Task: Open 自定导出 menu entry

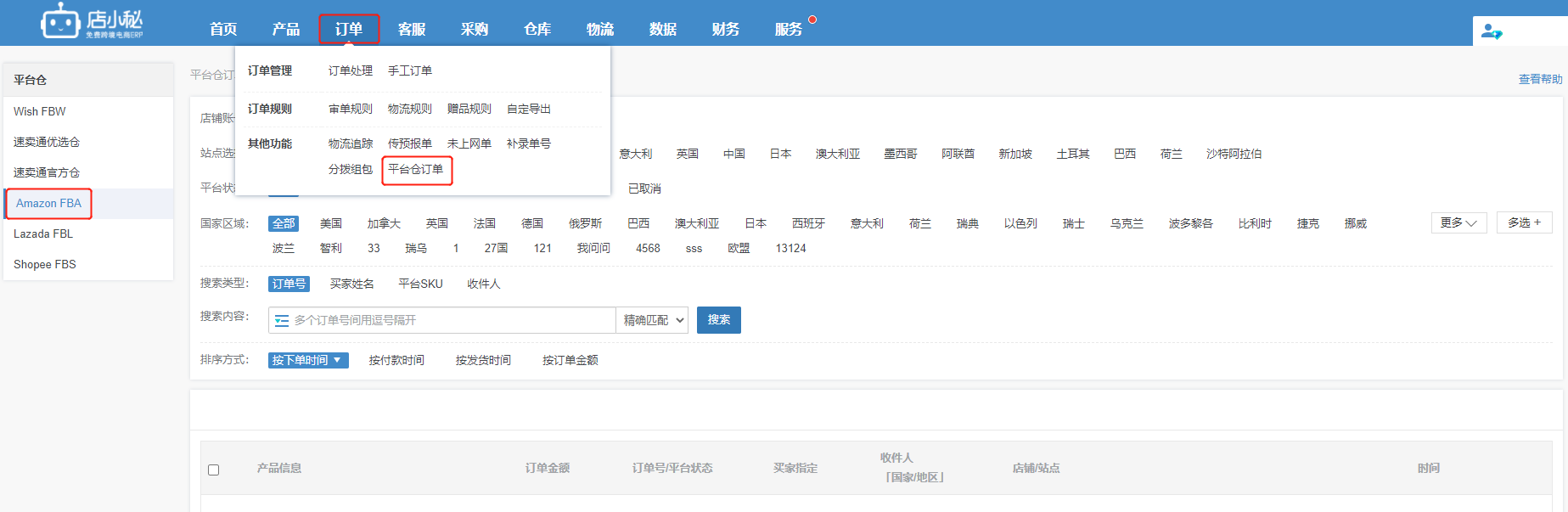Action: click(x=529, y=109)
